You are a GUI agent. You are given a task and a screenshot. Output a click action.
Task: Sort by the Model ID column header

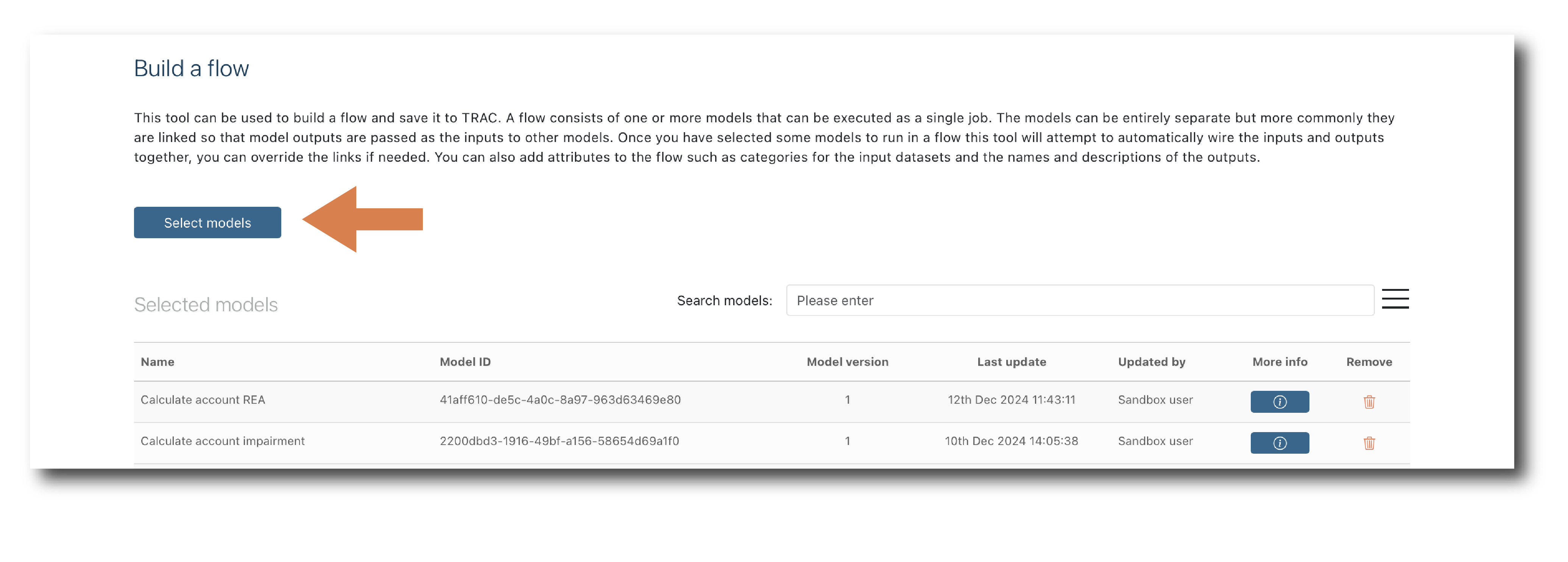pyautogui.click(x=465, y=362)
